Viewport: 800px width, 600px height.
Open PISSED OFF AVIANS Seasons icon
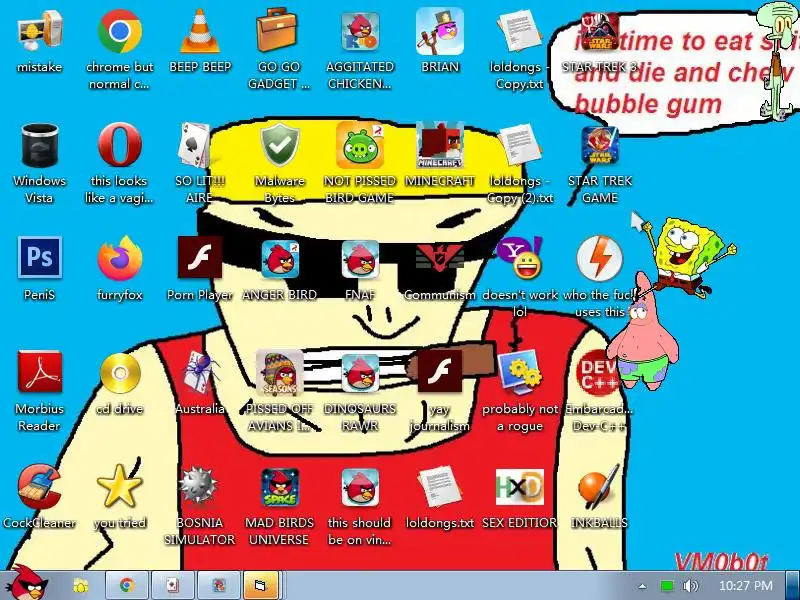tap(280, 373)
